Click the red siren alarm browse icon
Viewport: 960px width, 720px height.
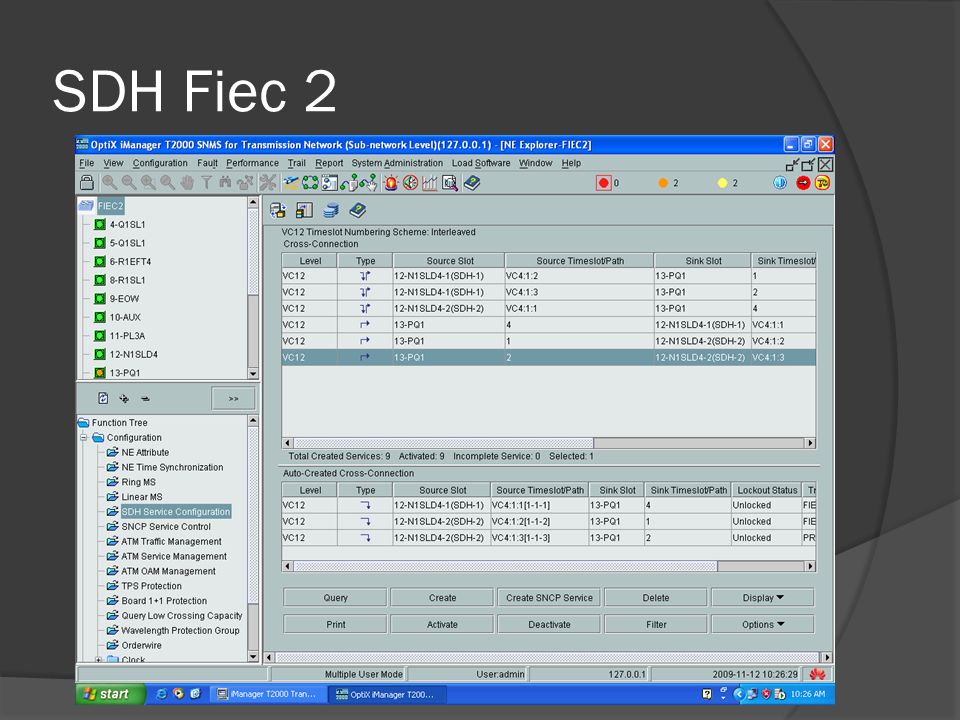(391, 182)
